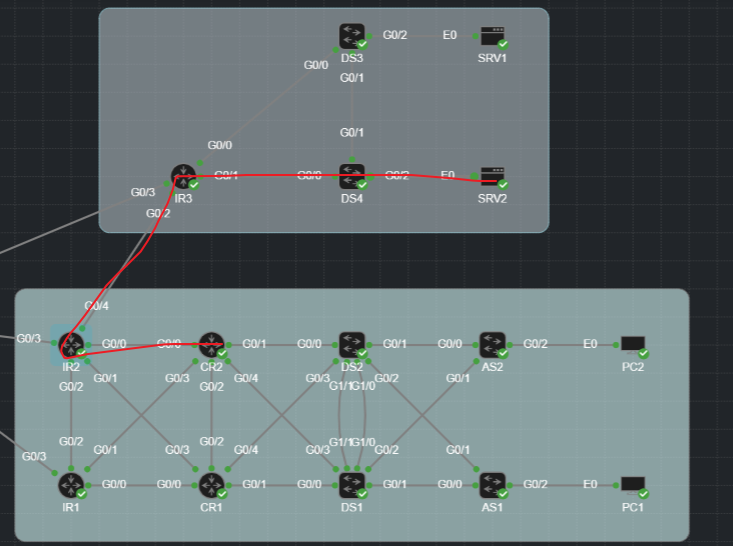Image resolution: width=733 pixels, height=546 pixels.
Task: Click the CR1 router icon
Action: tap(211, 485)
